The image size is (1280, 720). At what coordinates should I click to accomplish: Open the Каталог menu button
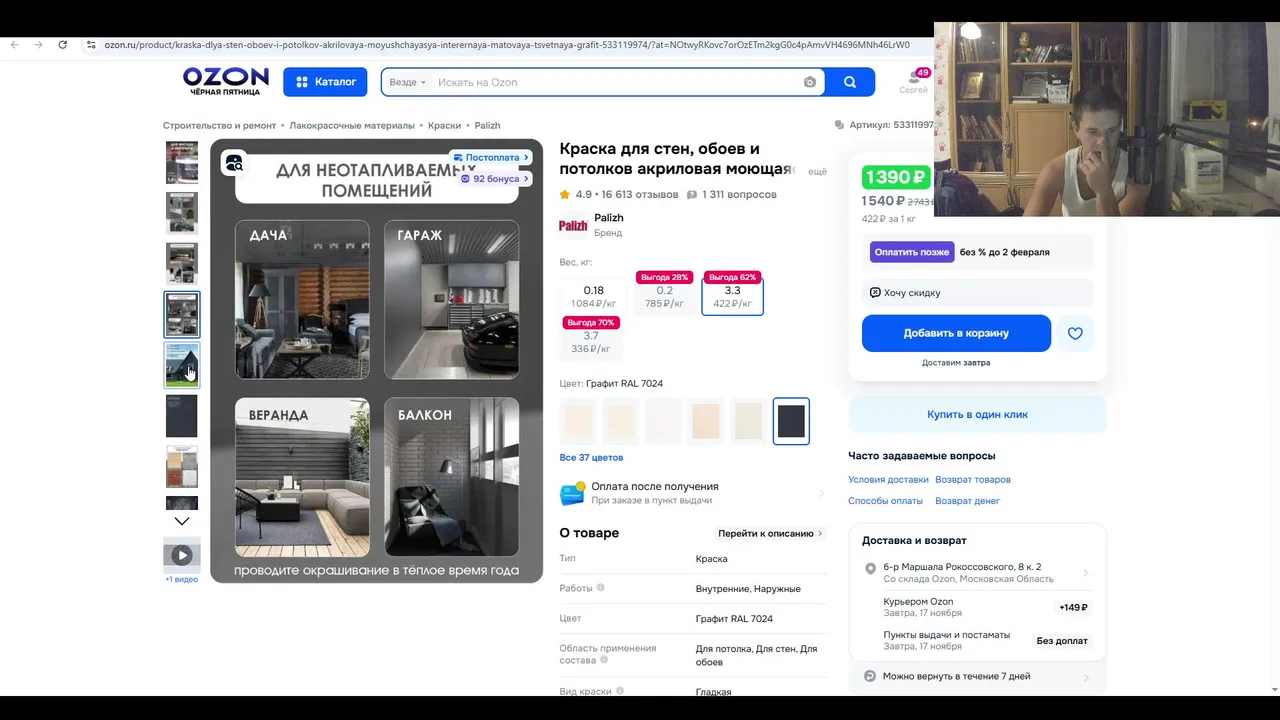[325, 82]
